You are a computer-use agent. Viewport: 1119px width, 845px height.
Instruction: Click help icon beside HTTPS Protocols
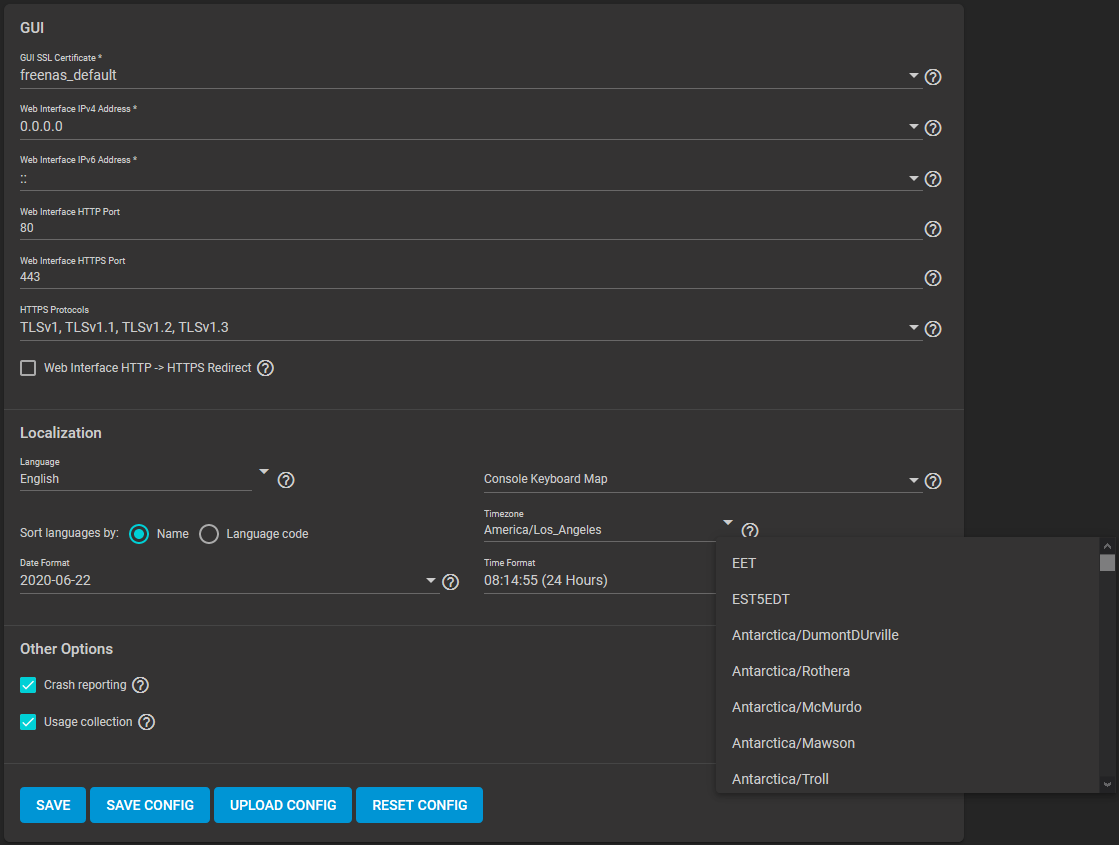pos(933,329)
